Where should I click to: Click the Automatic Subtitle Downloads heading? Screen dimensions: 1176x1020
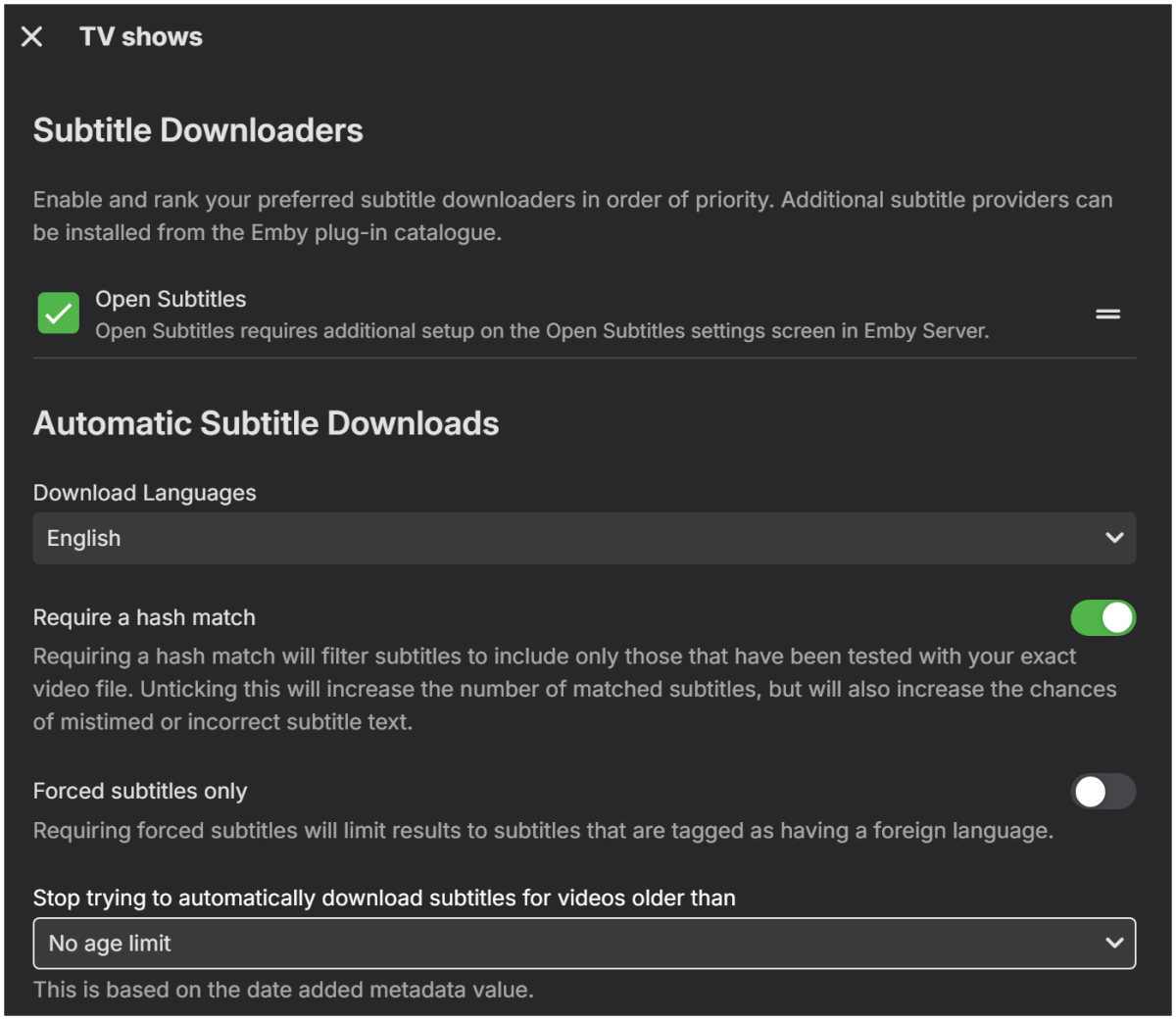[266, 423]
